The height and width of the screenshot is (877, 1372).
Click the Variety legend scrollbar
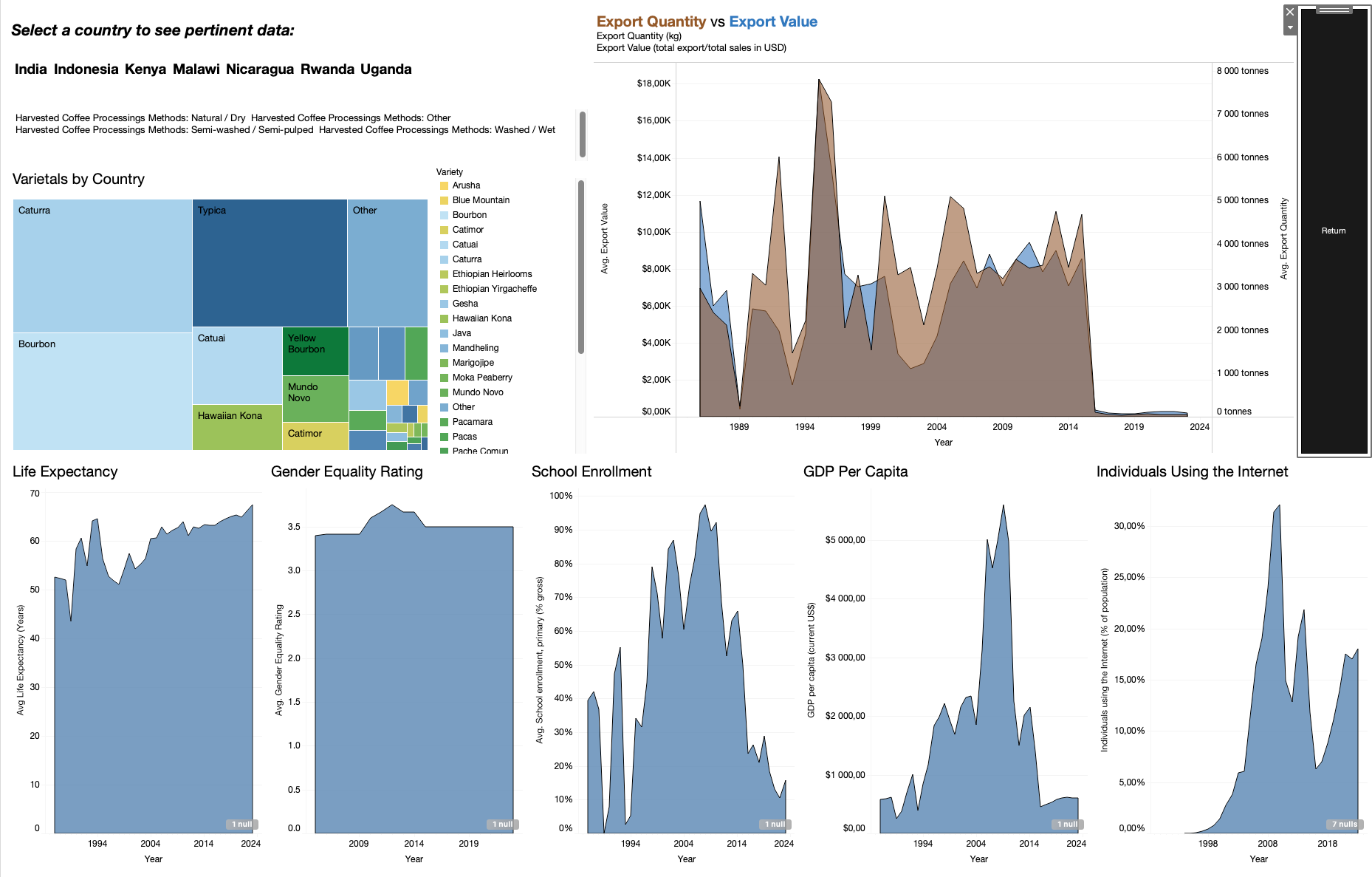point(581,267)
